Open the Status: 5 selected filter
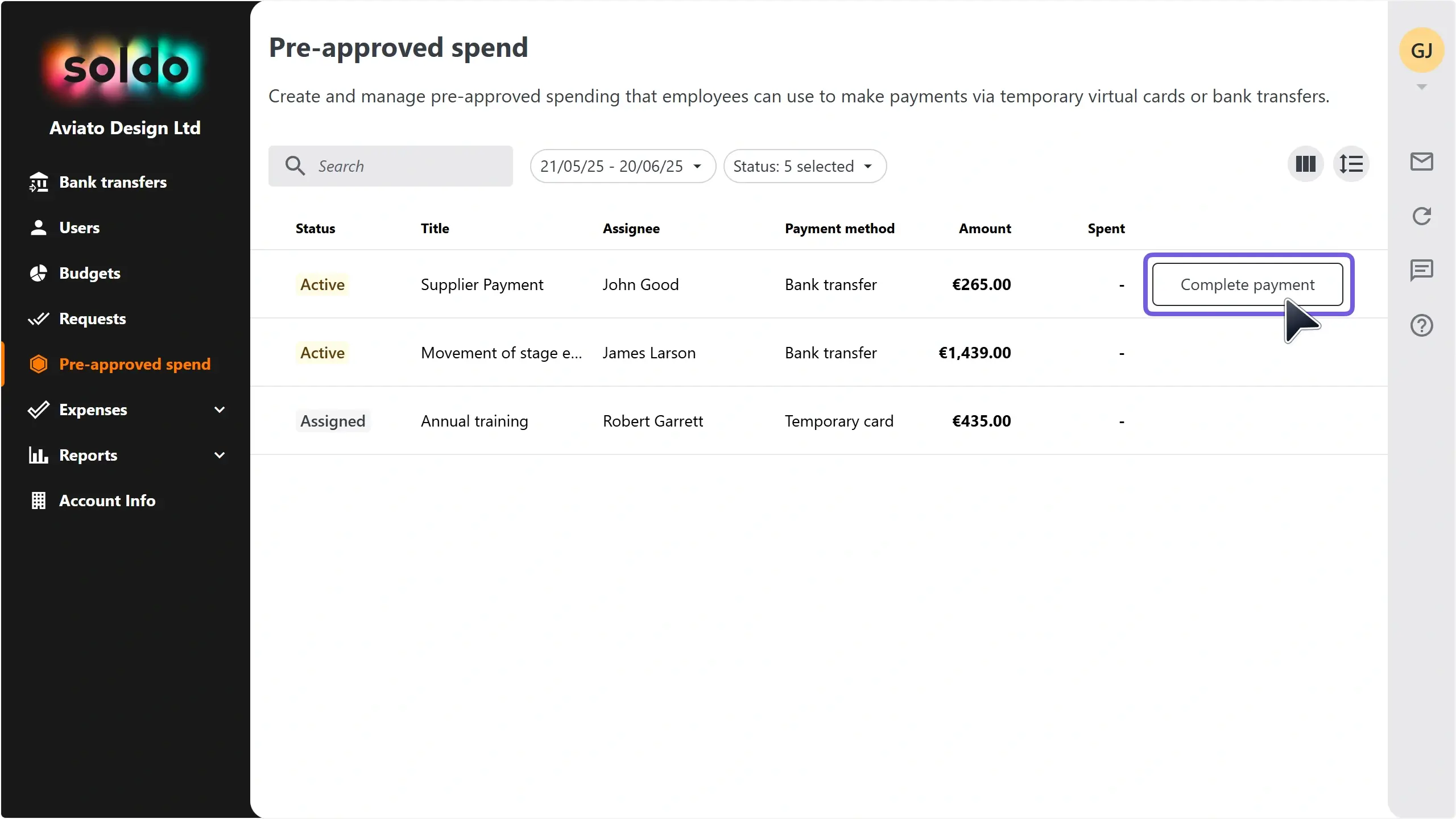Image resolution: width=1456 pixels, height=819 pixels. [x=805, y=166]
